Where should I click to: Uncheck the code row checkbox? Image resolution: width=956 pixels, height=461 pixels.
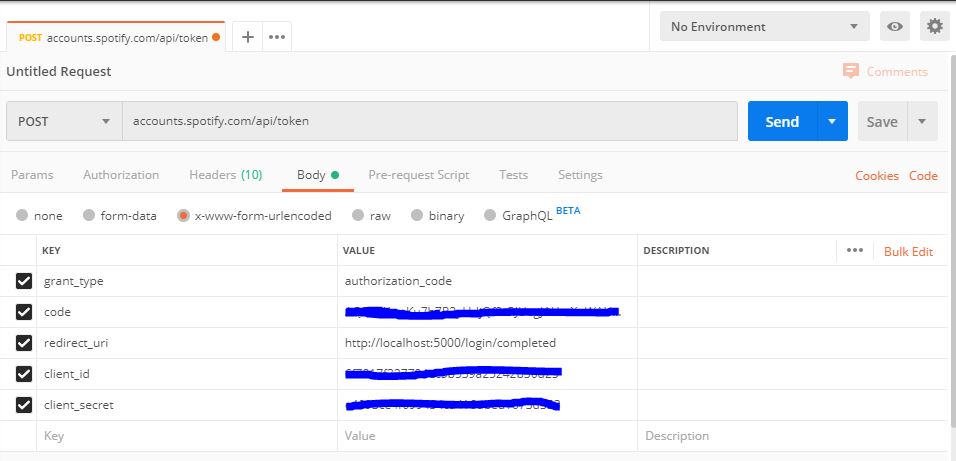[x=24, y=312]
